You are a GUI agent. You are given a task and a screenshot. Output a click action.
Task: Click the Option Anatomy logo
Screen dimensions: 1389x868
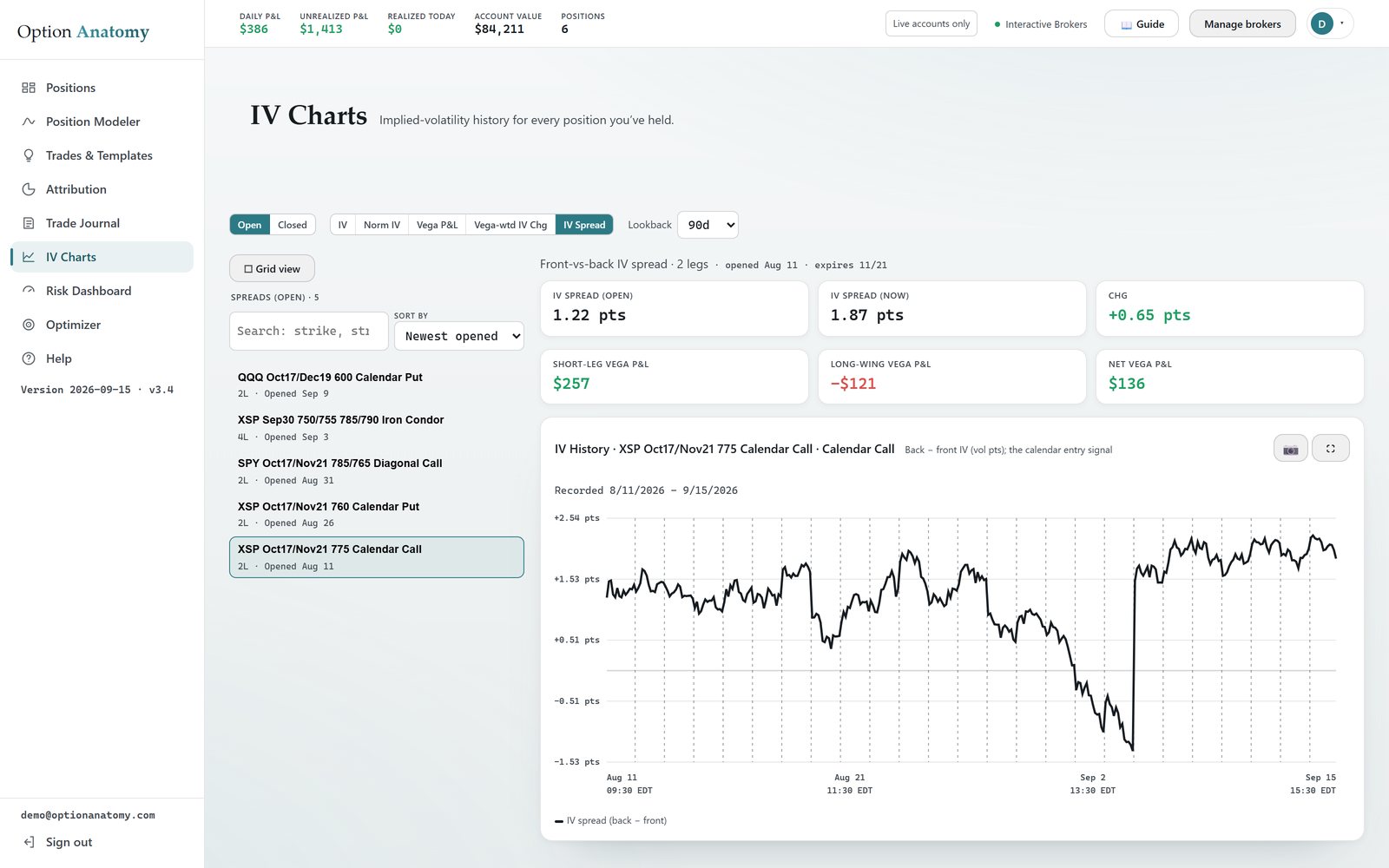coord(83,32)
